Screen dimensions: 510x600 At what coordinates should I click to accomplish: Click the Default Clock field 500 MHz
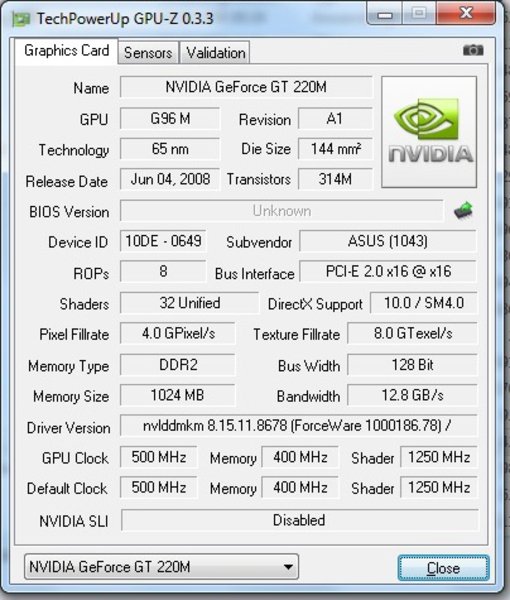(x=158, y=488)
